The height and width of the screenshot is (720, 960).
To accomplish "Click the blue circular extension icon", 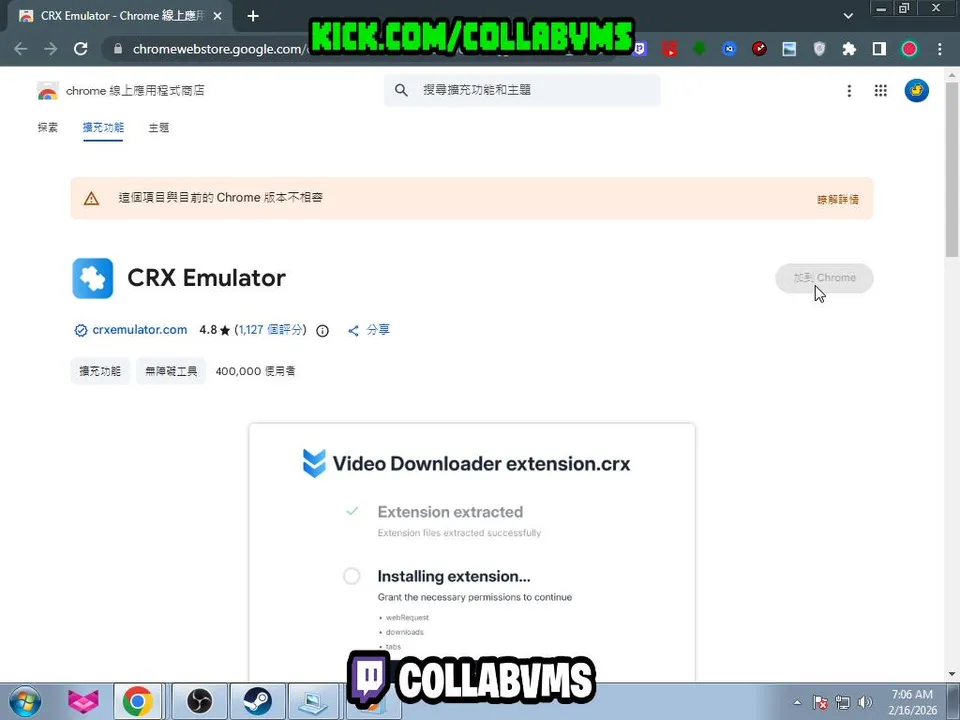I will click(x=729, y=49).
